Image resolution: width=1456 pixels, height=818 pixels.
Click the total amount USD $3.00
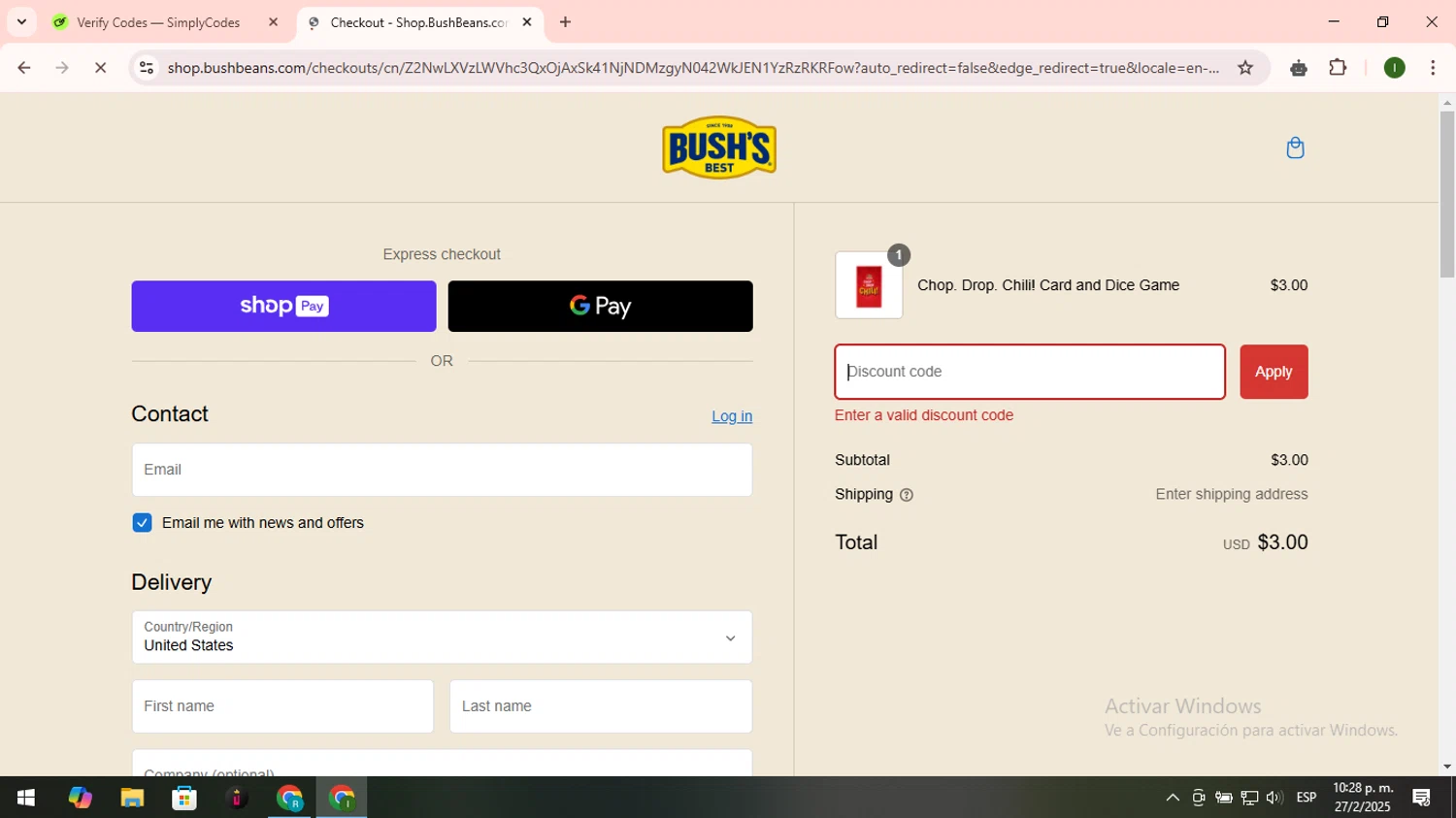click(x=1266, y=542)
